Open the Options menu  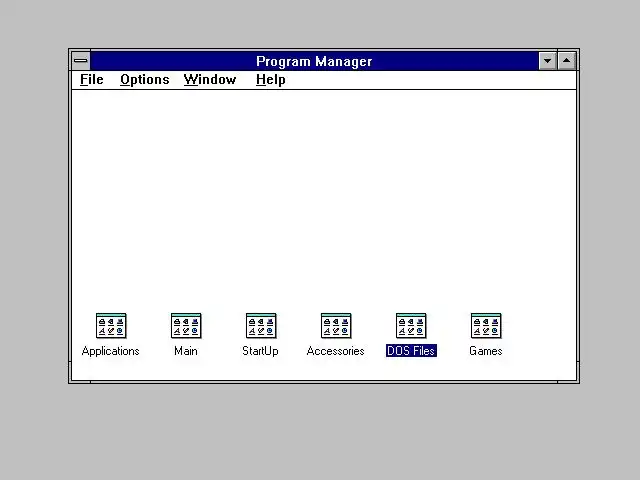tap(144, 80)
